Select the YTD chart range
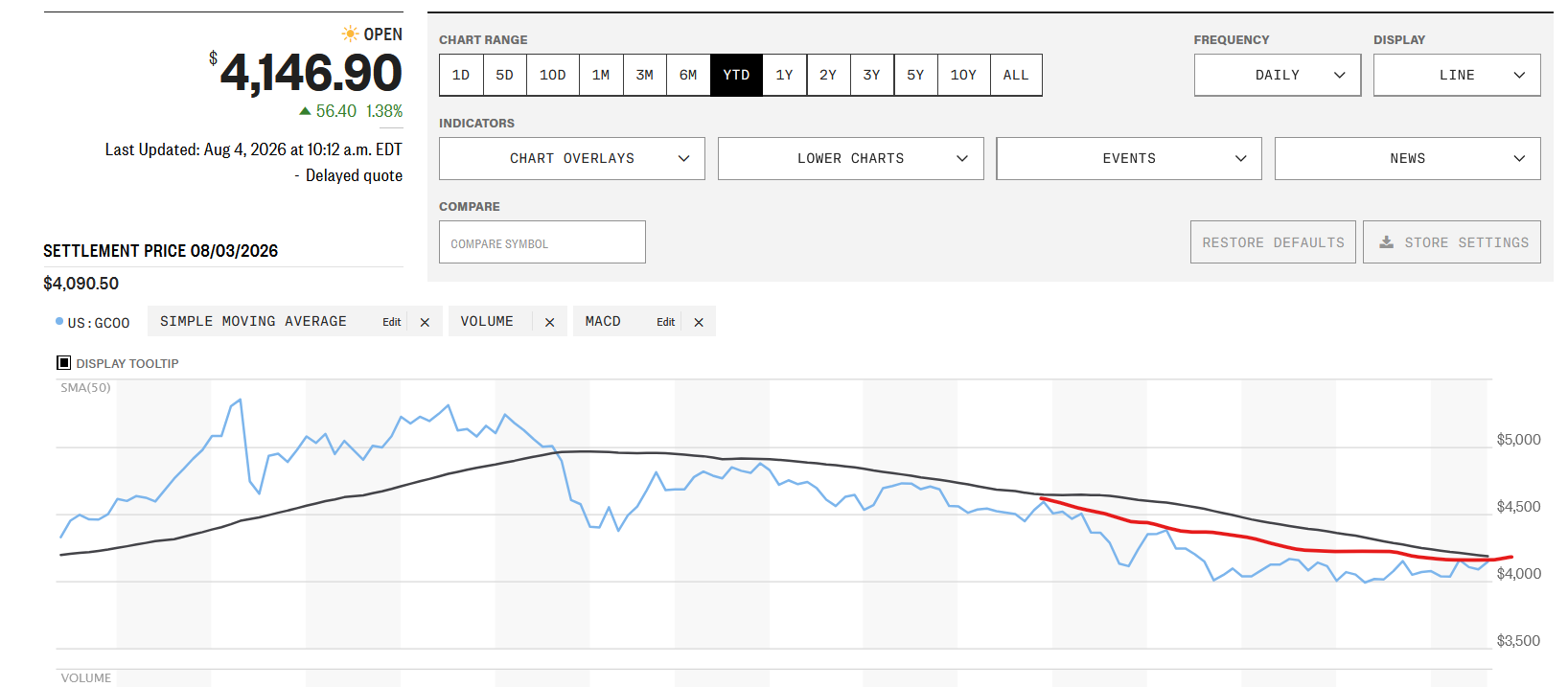 (x=736, y=75)
